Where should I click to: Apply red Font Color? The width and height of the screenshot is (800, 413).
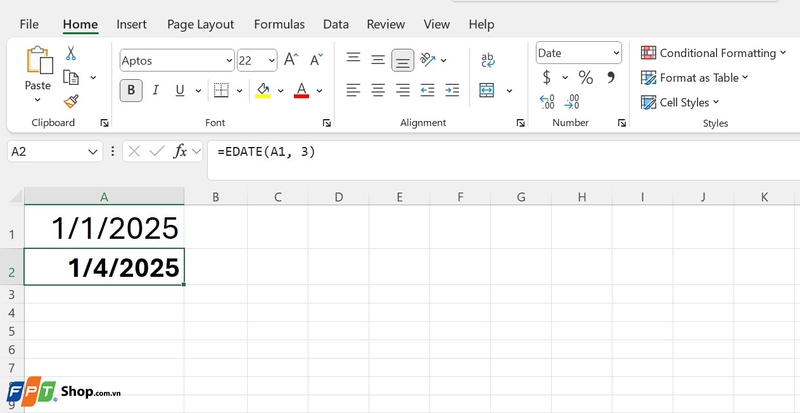click(x=302, y=90)
